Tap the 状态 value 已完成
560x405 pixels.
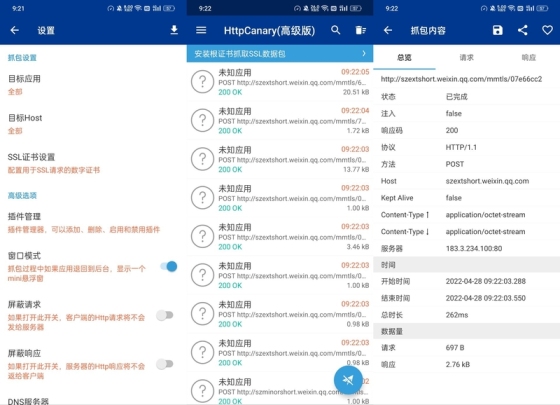(456, 96)
